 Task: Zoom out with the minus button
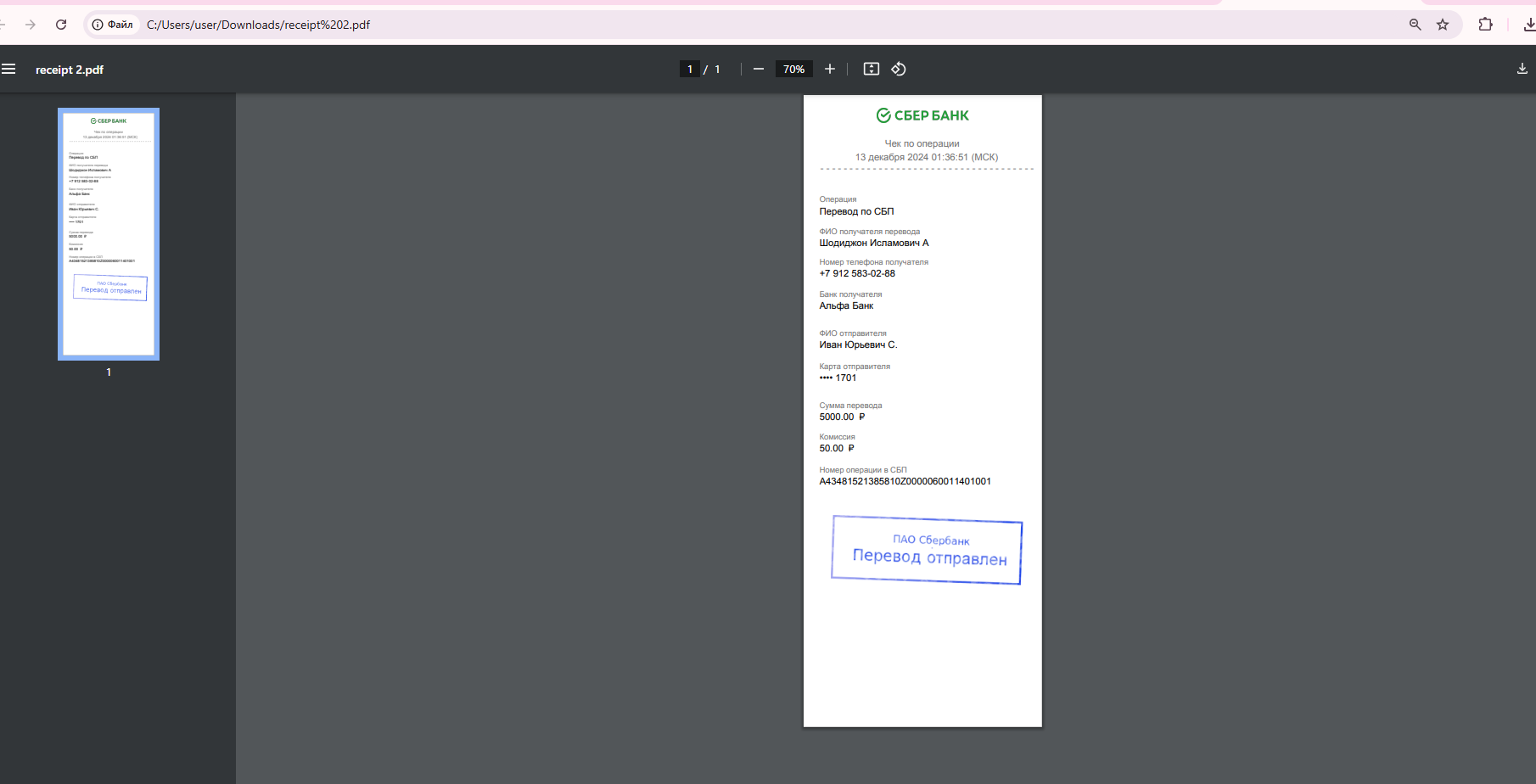tap(759, 69)
